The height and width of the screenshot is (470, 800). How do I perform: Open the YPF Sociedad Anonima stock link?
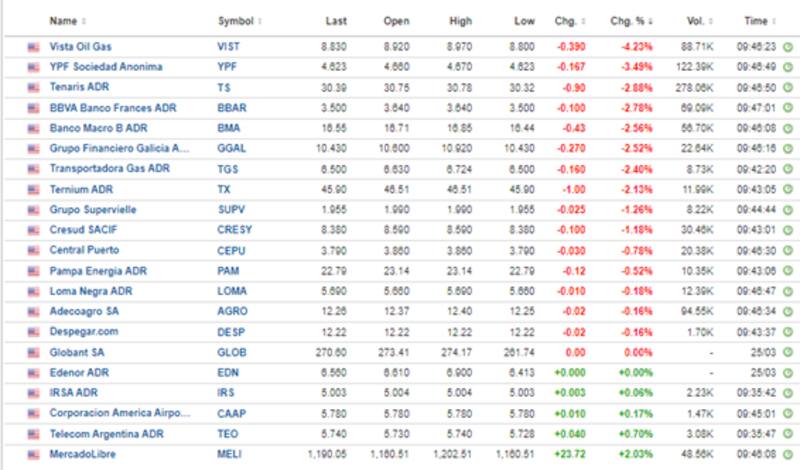click(106, 67)
